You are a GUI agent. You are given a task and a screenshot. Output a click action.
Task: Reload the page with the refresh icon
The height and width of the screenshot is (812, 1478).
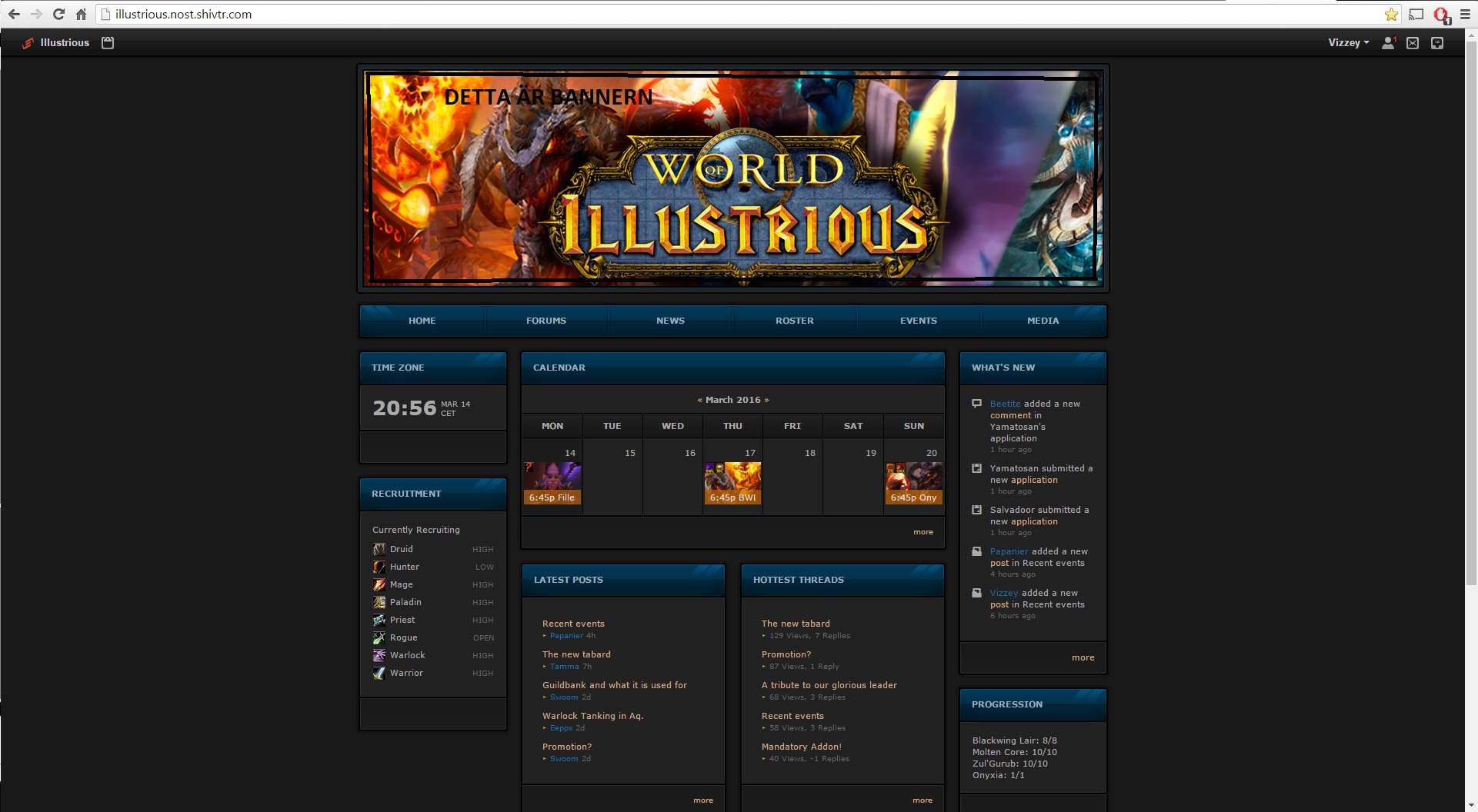coord(58,14)
